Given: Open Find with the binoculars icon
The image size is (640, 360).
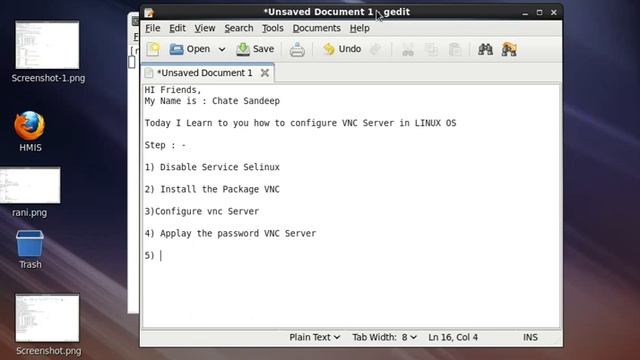Looking at the screenshot, I should click(485, 49).
